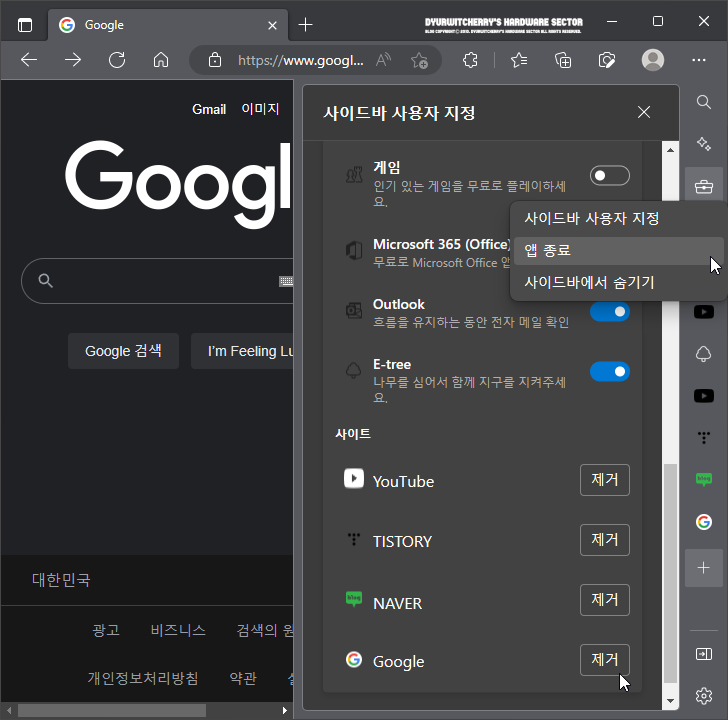Open the NAVER blog icon in the sidebar
The width and height of the screenshot is (728, 720).
704,480
